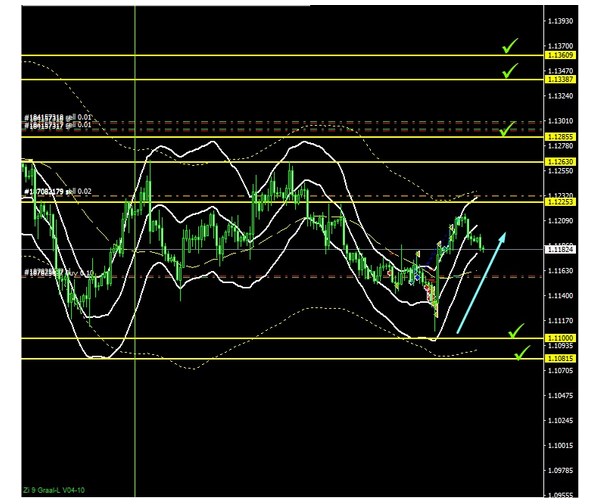Click the 1.11630 price axis value
The width and height of the screenshot is (591, 504).
(560, 271)
